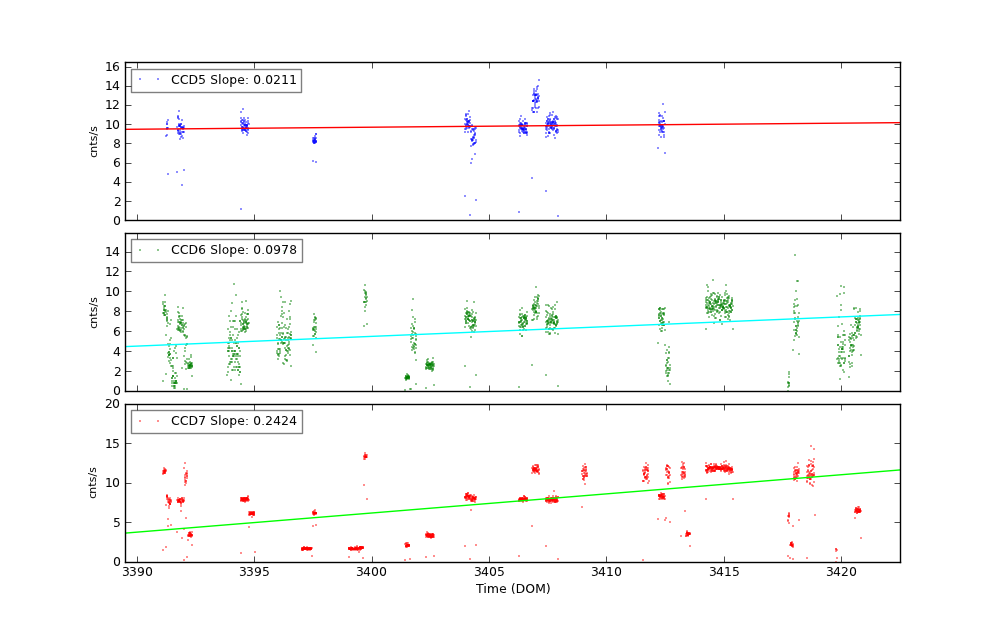
Task: Click the CCD6 Slope: 0.0978 legend
Action: pyautogui.click(x=216, y=250)
